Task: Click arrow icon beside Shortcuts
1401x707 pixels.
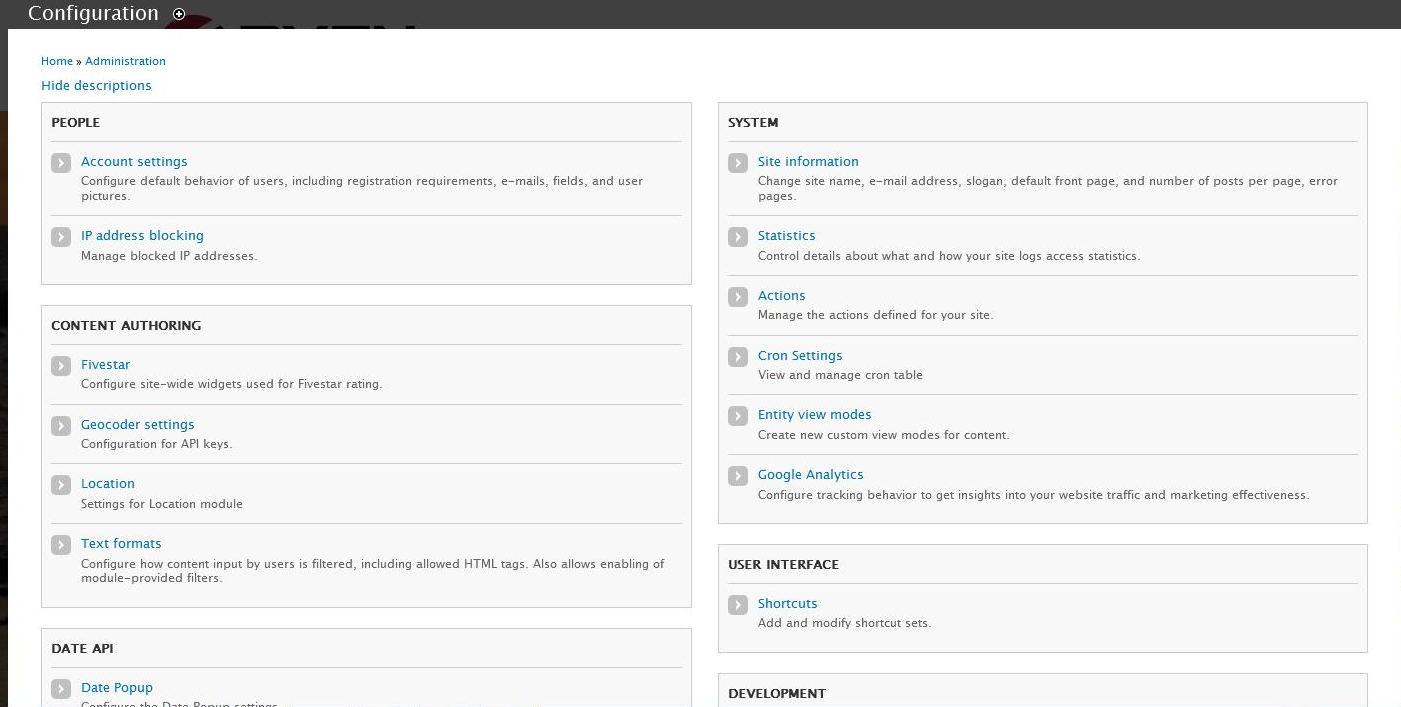Action: [x=738, y=605]
